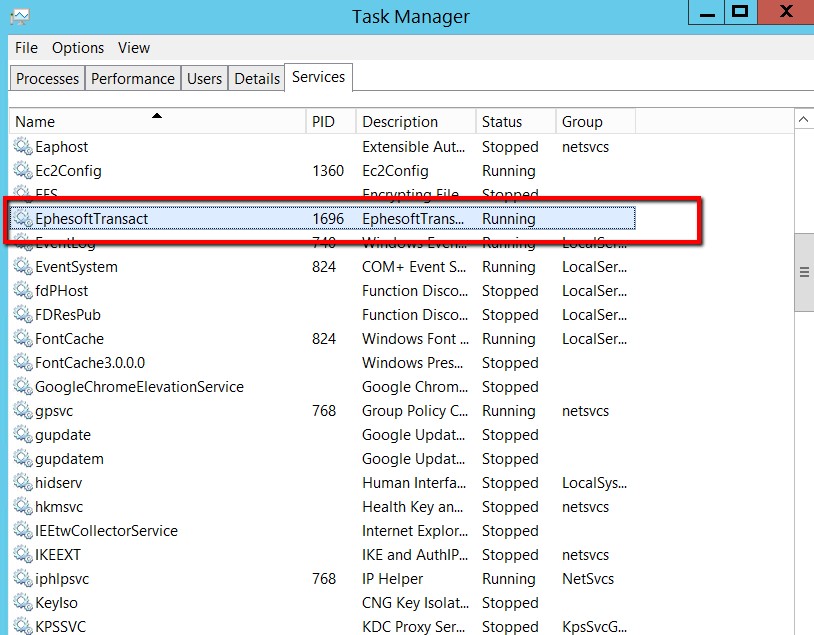814x635 pixels.
Task: Click the gear icon beside gpsvc
Action: tap(23, 410)
